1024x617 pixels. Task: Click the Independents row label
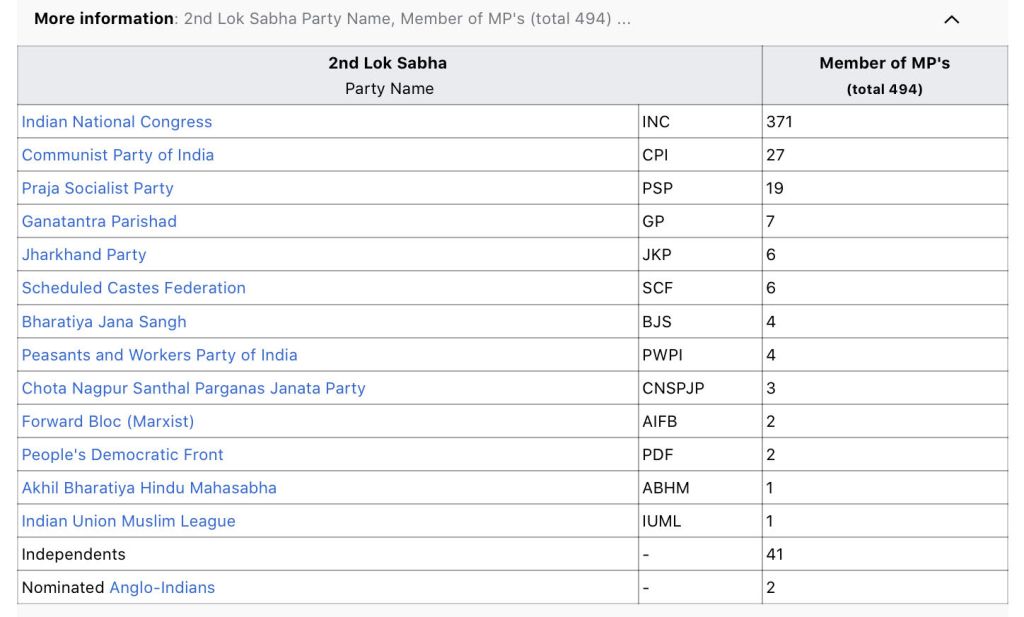click(x=74, y=554)
